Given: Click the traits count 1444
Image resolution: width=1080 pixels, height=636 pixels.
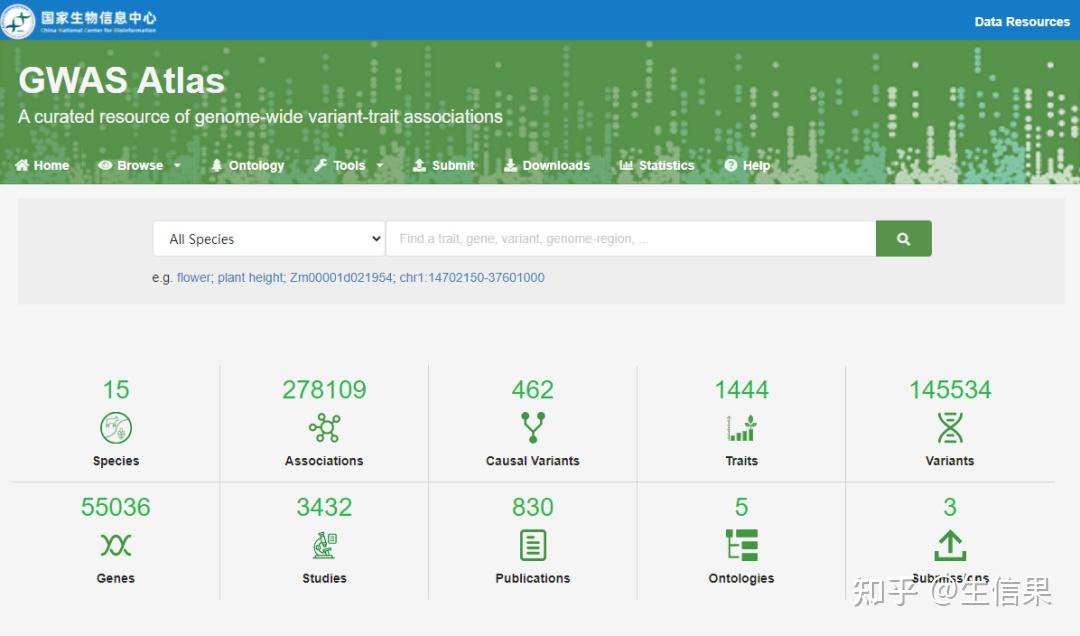Looking at the screenshot, I should (x=742, y=390).
